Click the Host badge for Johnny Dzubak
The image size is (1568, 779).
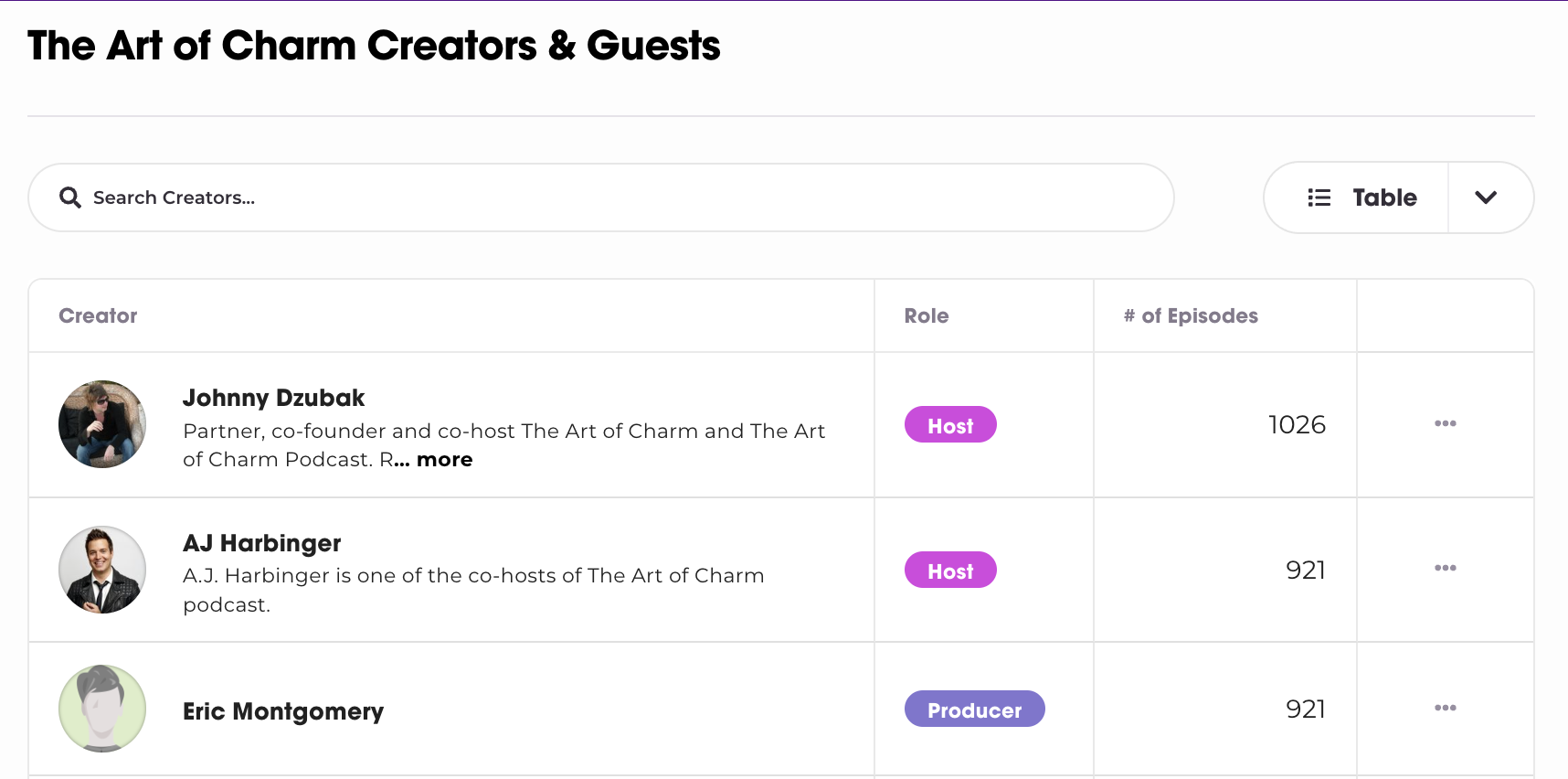950,424
